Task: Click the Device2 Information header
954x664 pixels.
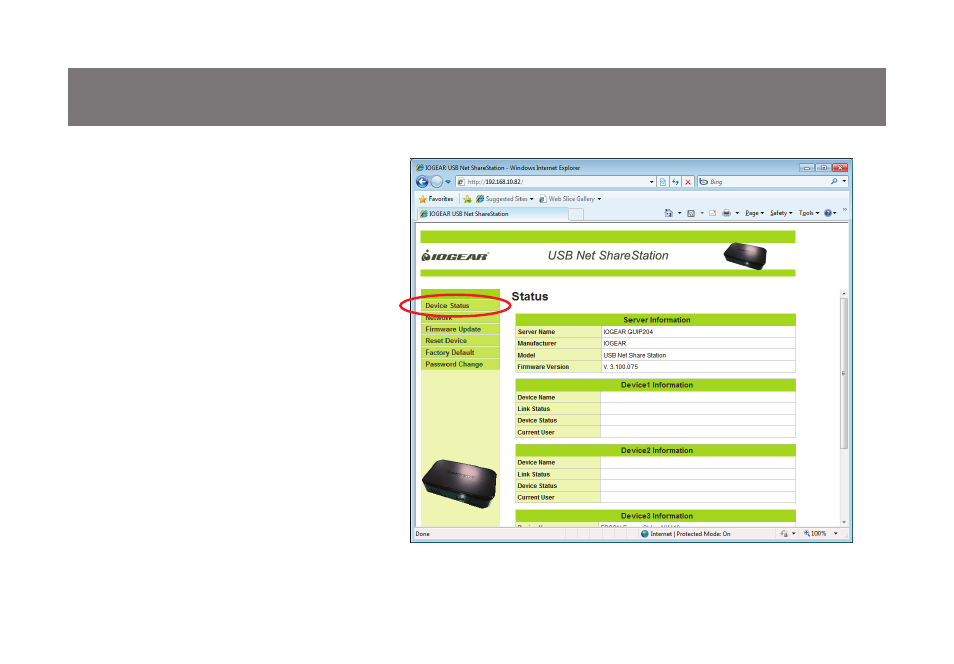Action: coord(655,450)
